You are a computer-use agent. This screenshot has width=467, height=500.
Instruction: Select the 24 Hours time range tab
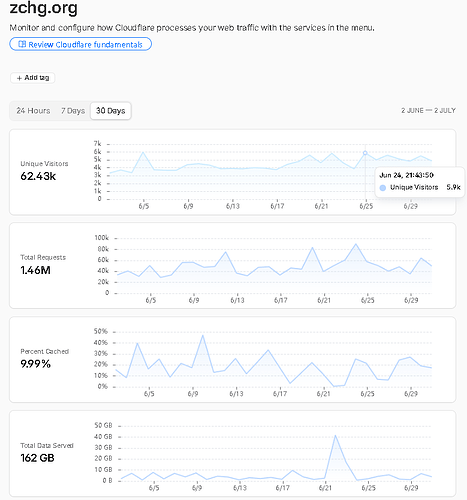coord(33,111)
